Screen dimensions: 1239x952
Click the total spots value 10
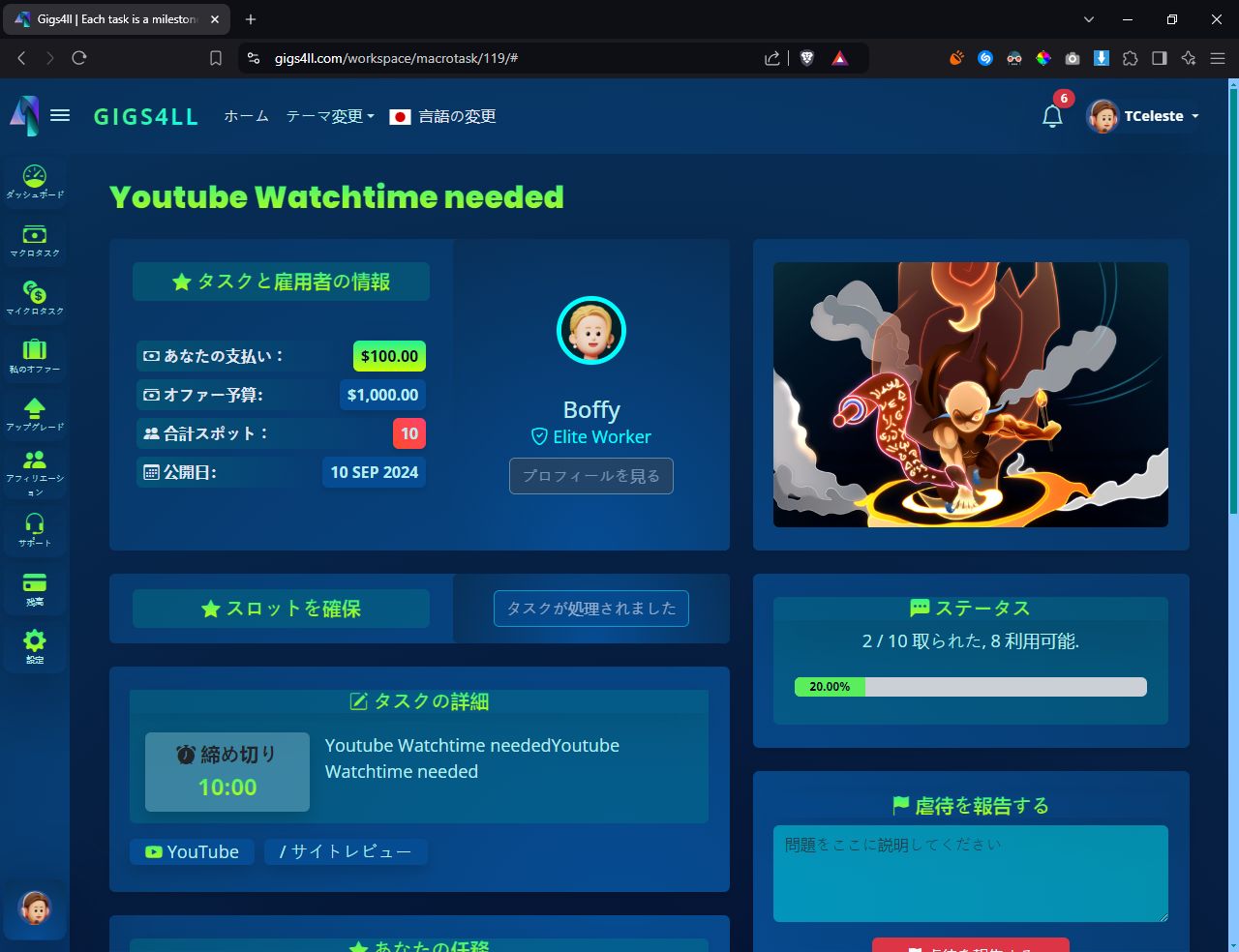[409, 433]
